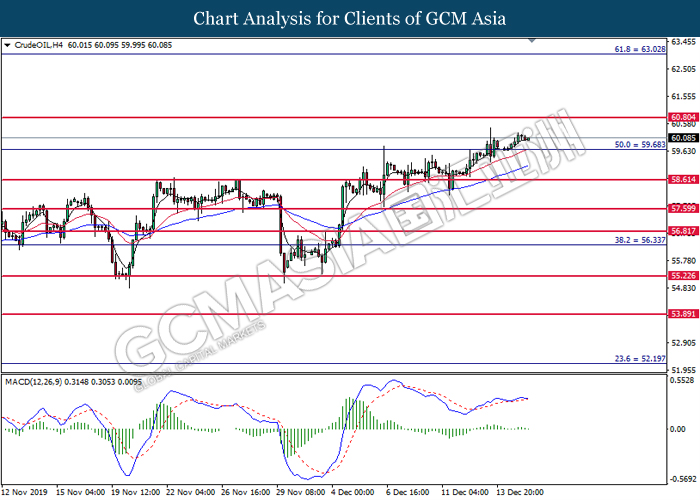Click the small triangle beside CrudeOIL,H4
Viewport: 700px width, 500px height.
click(7, 45)
